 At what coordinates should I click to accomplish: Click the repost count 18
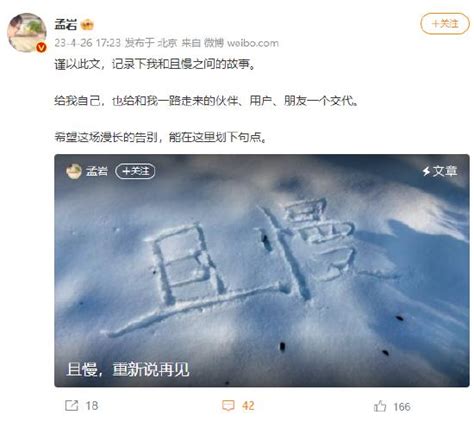(92, 406)
